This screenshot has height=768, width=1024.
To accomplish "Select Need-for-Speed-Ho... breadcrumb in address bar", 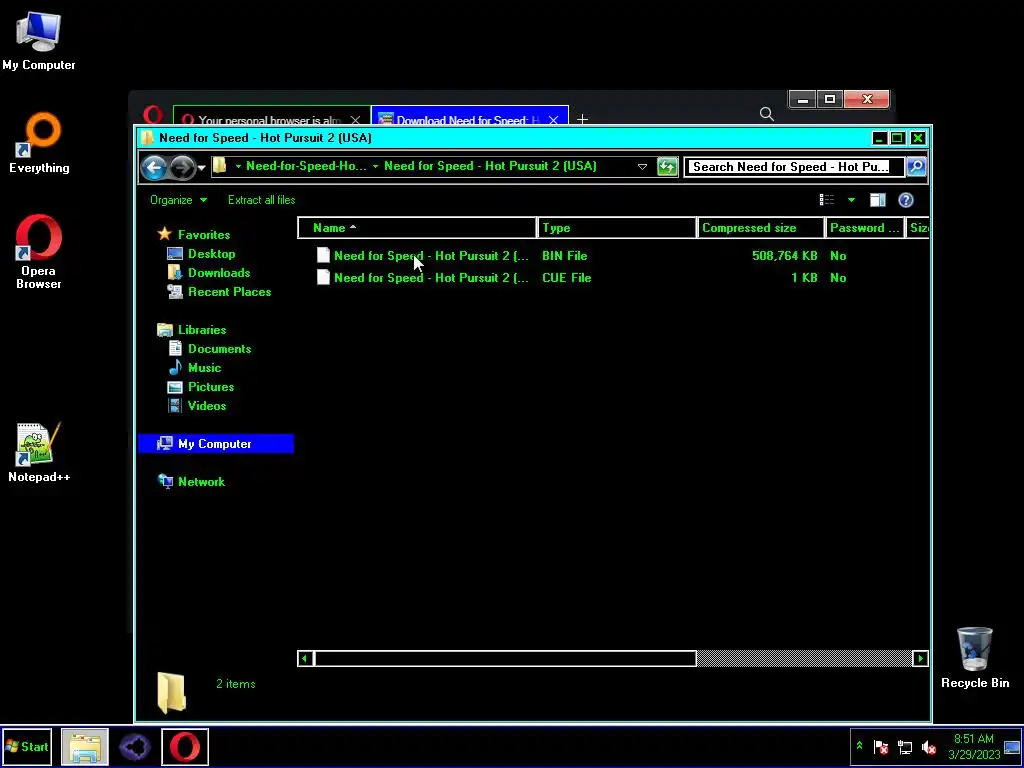I will pos(306,166).
